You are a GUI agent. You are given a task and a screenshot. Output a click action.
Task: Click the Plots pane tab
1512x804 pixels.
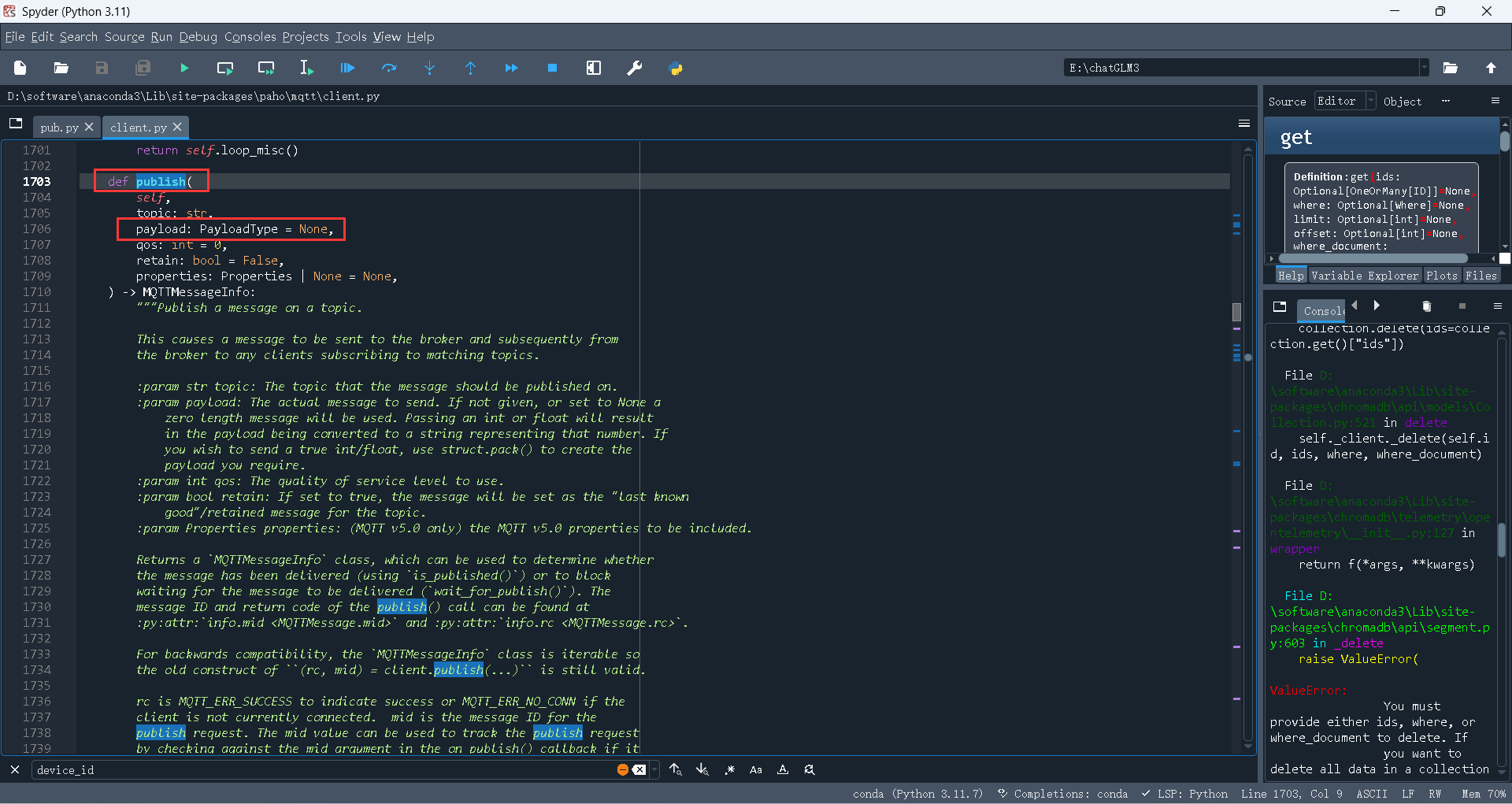coord(1441,276)
